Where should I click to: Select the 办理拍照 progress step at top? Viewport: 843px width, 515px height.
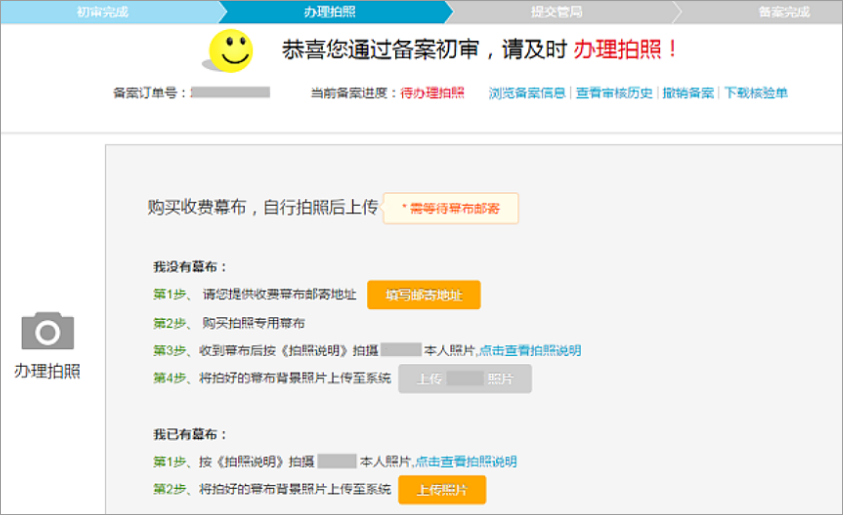pyautogui.click(x=329, y=11)
